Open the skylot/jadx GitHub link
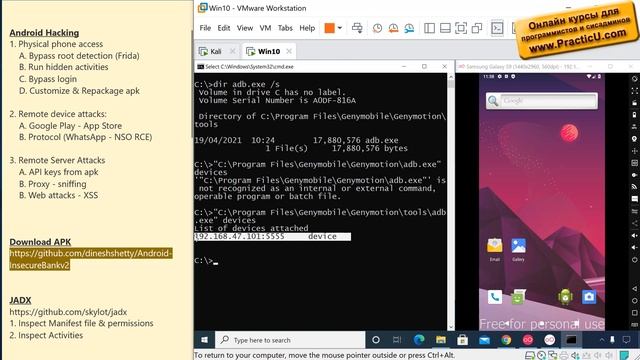This screenshot has height=360, width=640. (x=68, y=312)
